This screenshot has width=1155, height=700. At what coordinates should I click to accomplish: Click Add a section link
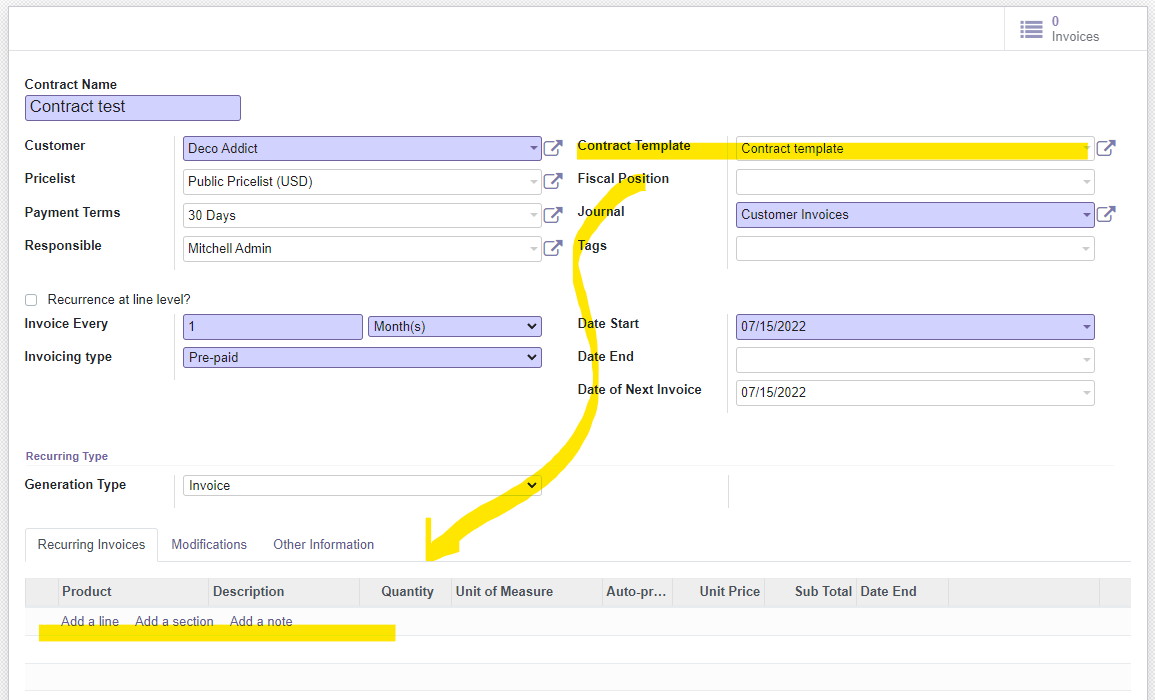174,621
